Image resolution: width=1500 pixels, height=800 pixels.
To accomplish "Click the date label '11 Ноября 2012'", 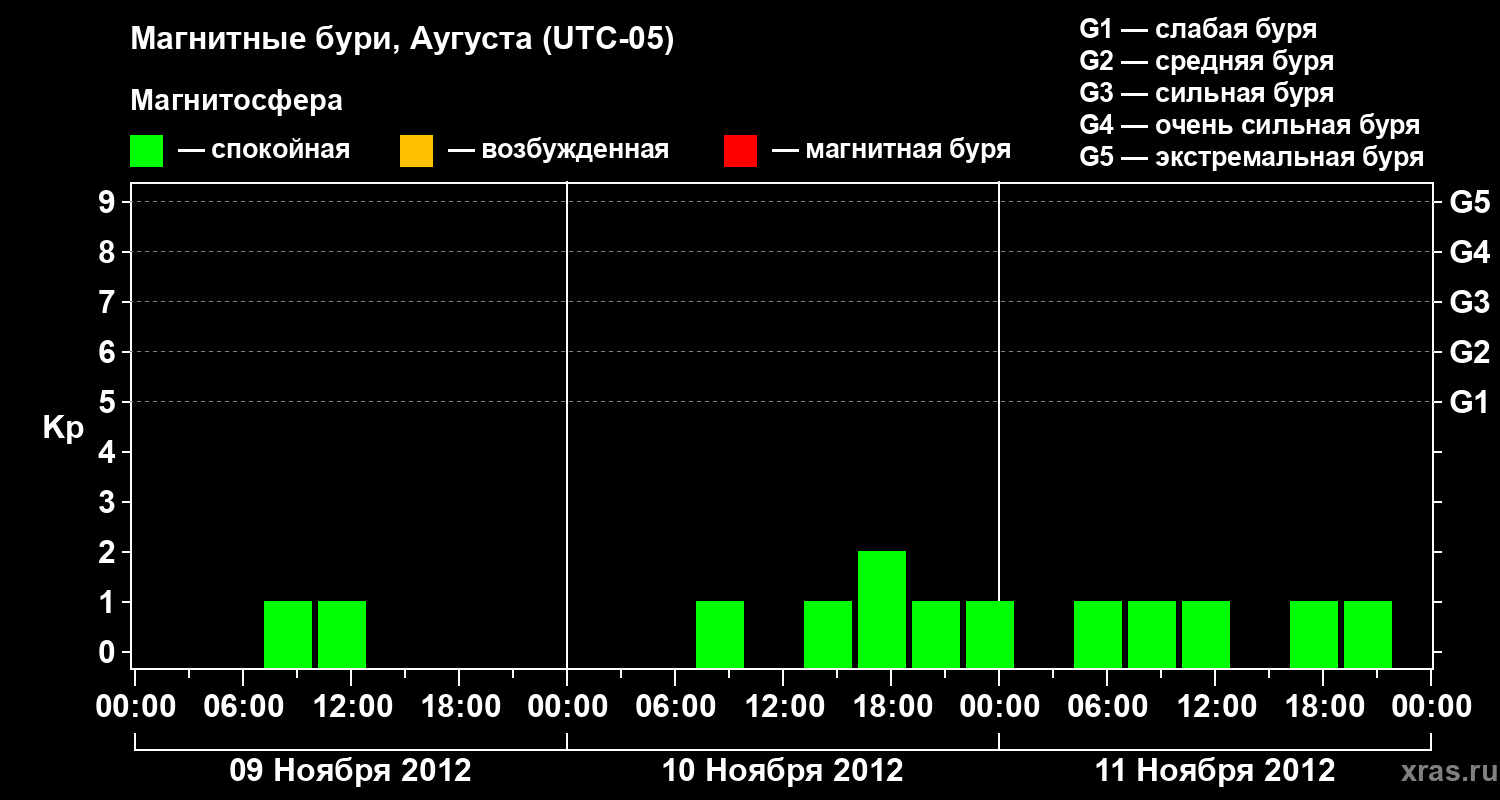I will click(1215, 771).
